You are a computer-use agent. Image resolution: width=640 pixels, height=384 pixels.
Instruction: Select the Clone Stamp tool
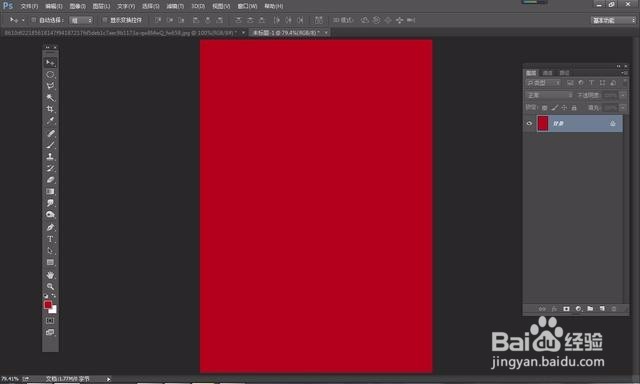click(x=50, y=156)
